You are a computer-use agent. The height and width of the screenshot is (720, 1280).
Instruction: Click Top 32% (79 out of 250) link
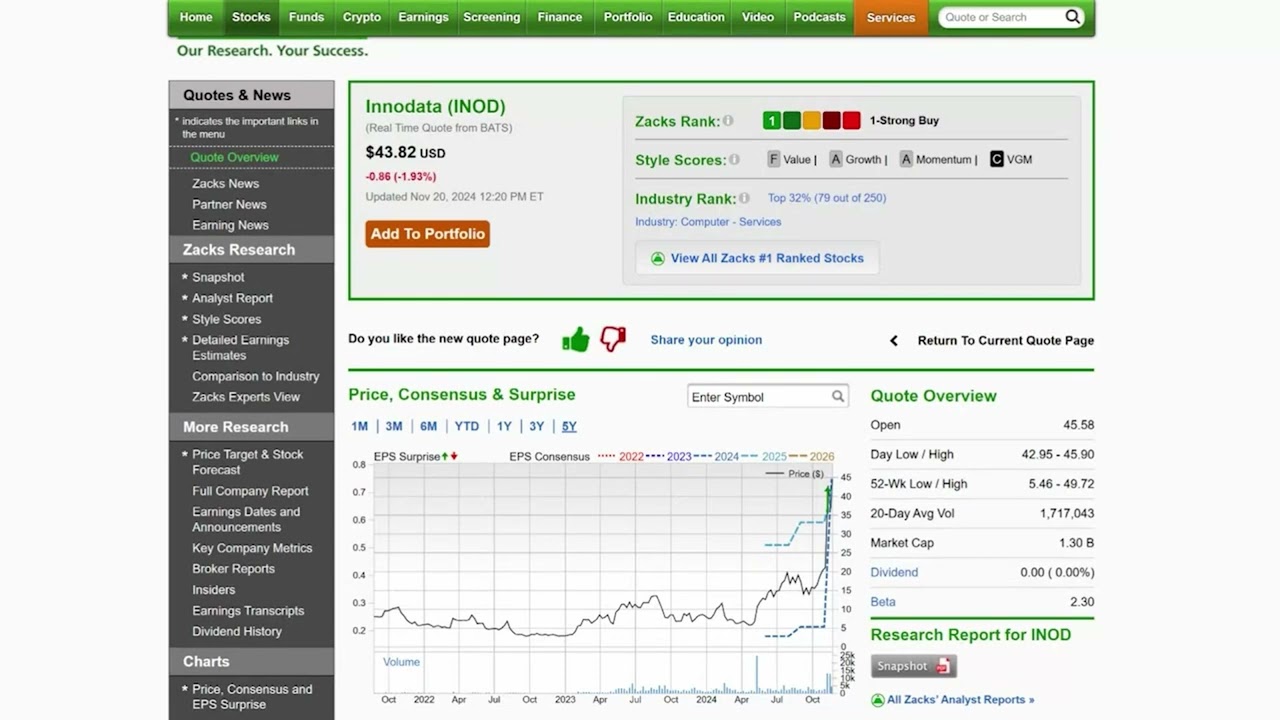tap(827, 198)
